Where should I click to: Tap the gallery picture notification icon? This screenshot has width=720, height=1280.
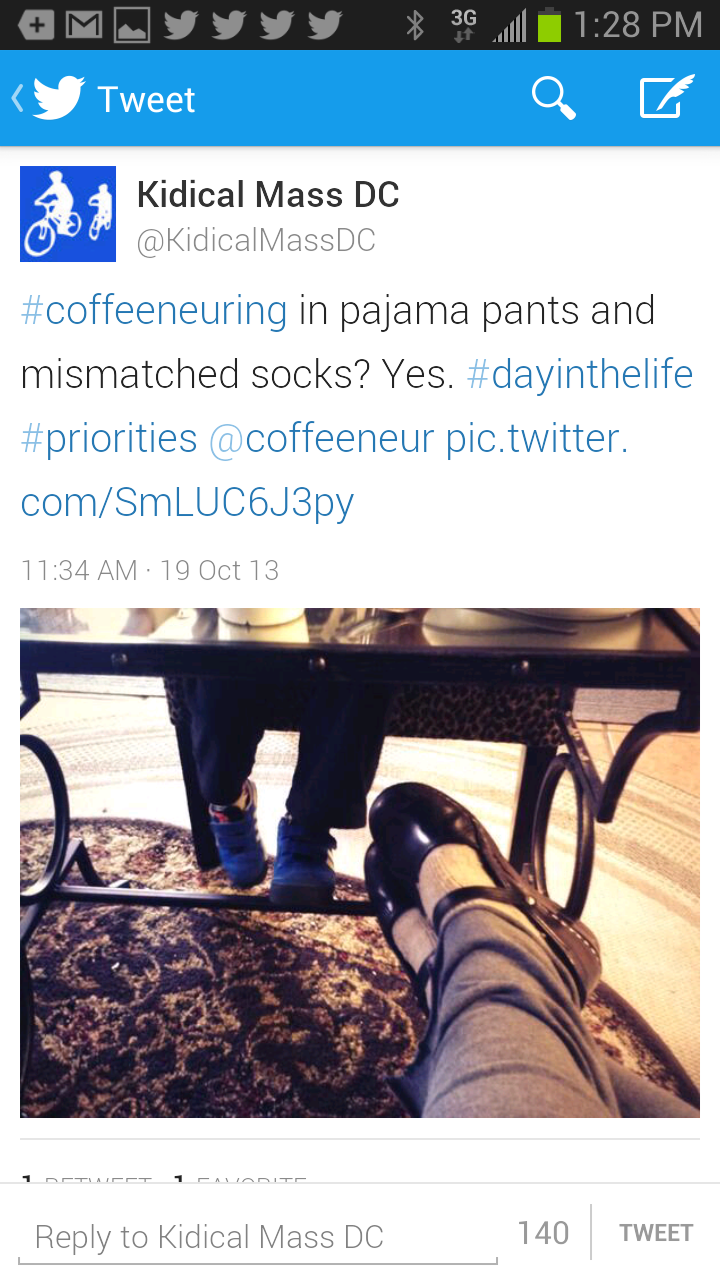[x=132, y=25]
